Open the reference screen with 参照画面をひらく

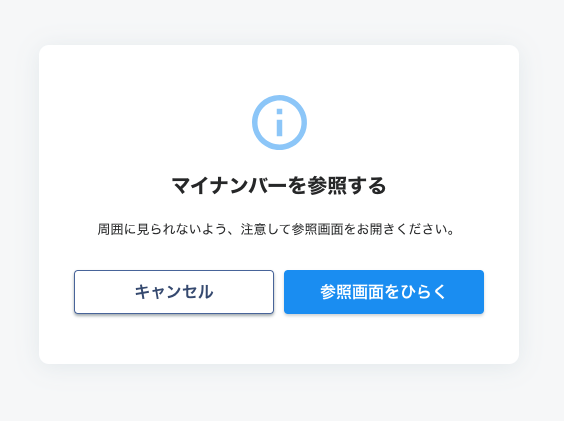click(384, 292)
